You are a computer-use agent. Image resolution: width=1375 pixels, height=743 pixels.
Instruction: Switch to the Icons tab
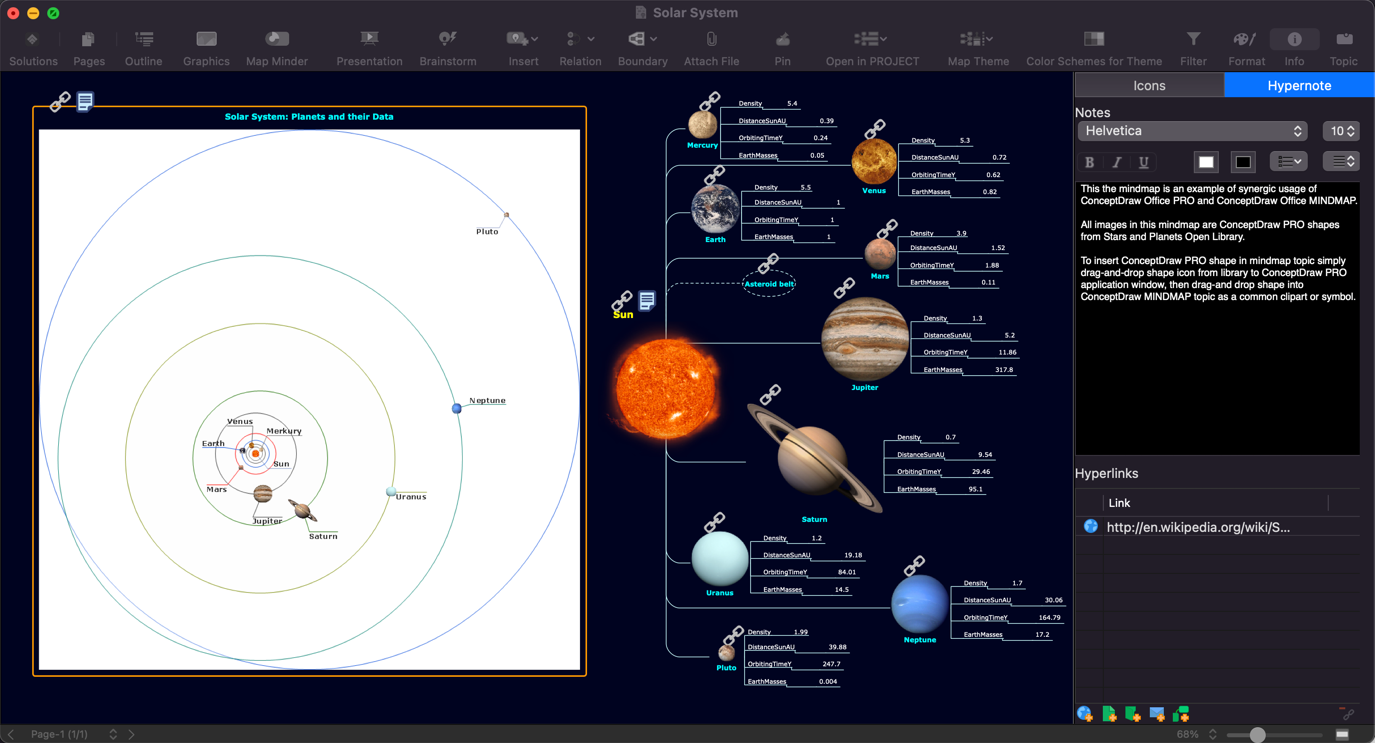click(x=1149, y=86)
